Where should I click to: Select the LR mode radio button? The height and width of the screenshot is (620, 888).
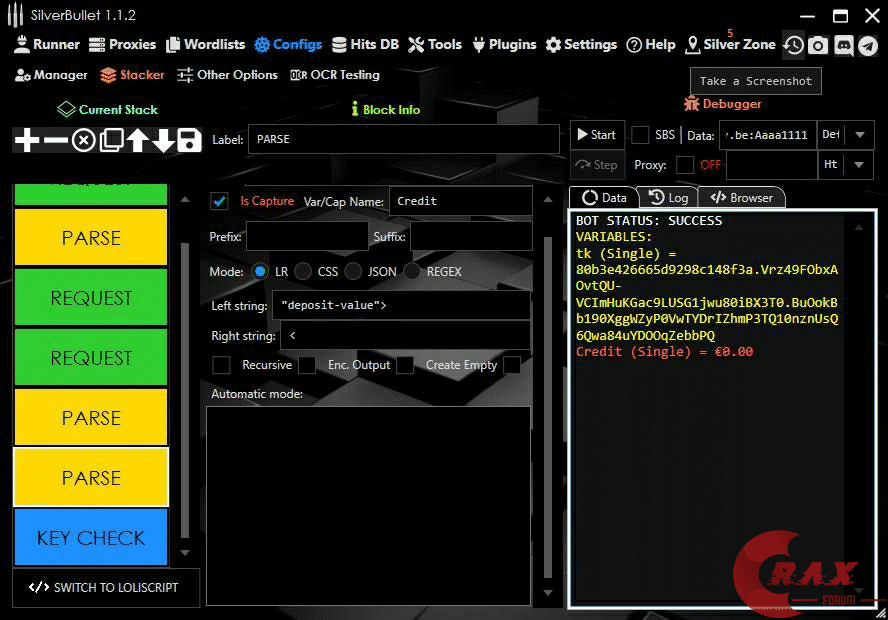(x=260, y=271)
